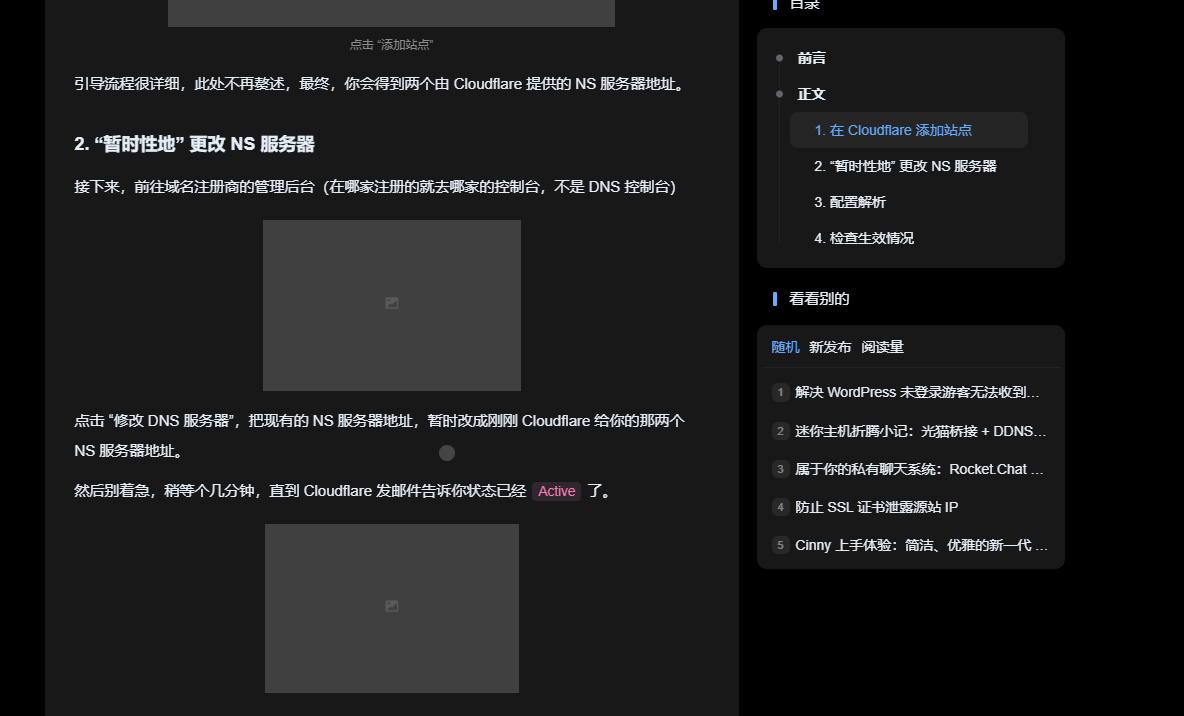Click the numbered badge 4 beside the SSL article
The width and height of the screenshot is (1184, 716).
(x=780, y=507)
